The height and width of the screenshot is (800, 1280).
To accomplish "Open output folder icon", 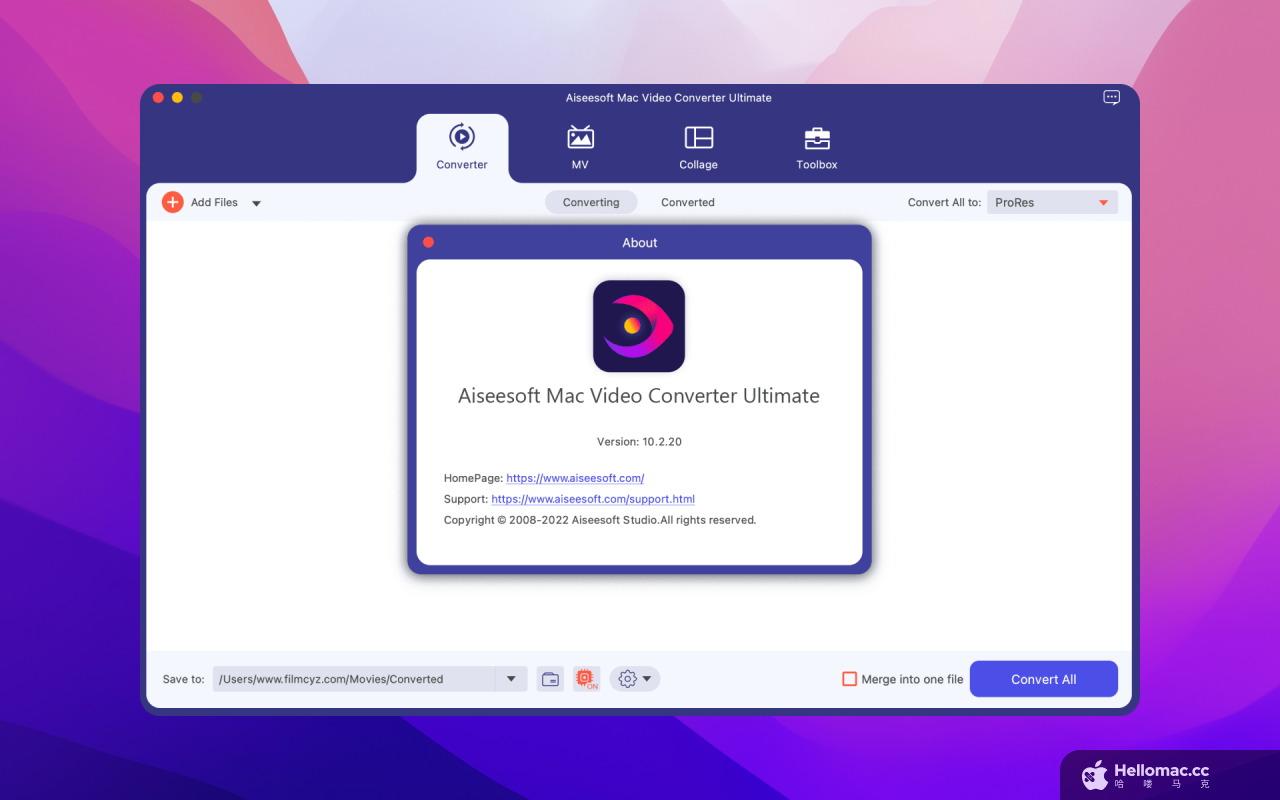I will point(550,679).
